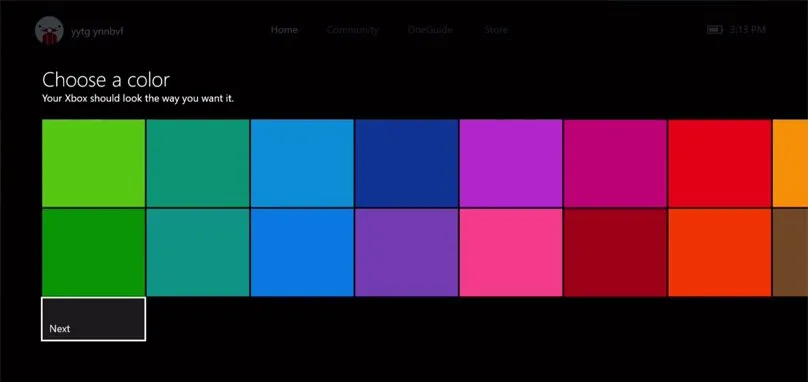The width and height of the screenshot is (808, 382).
Task: Click the 'Choose a color' heading
Action: tap(106, 80)
